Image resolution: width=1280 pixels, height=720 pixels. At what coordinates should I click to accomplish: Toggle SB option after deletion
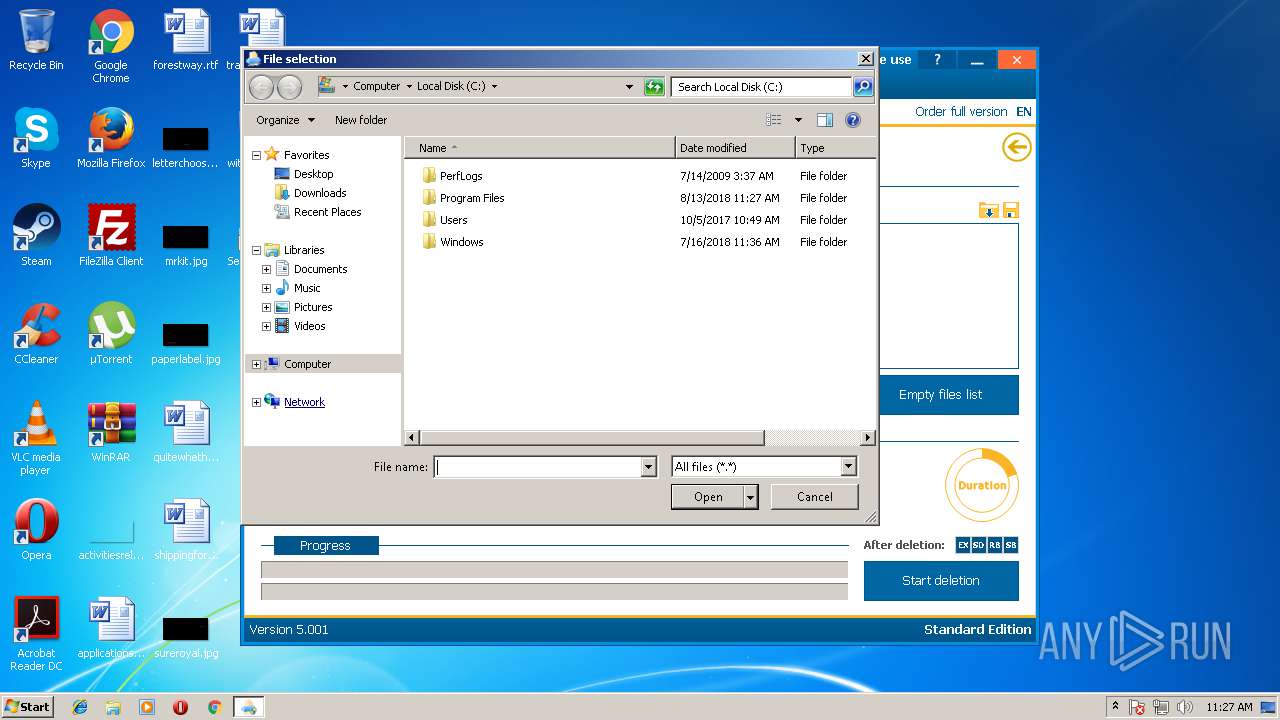[1011, 545]
